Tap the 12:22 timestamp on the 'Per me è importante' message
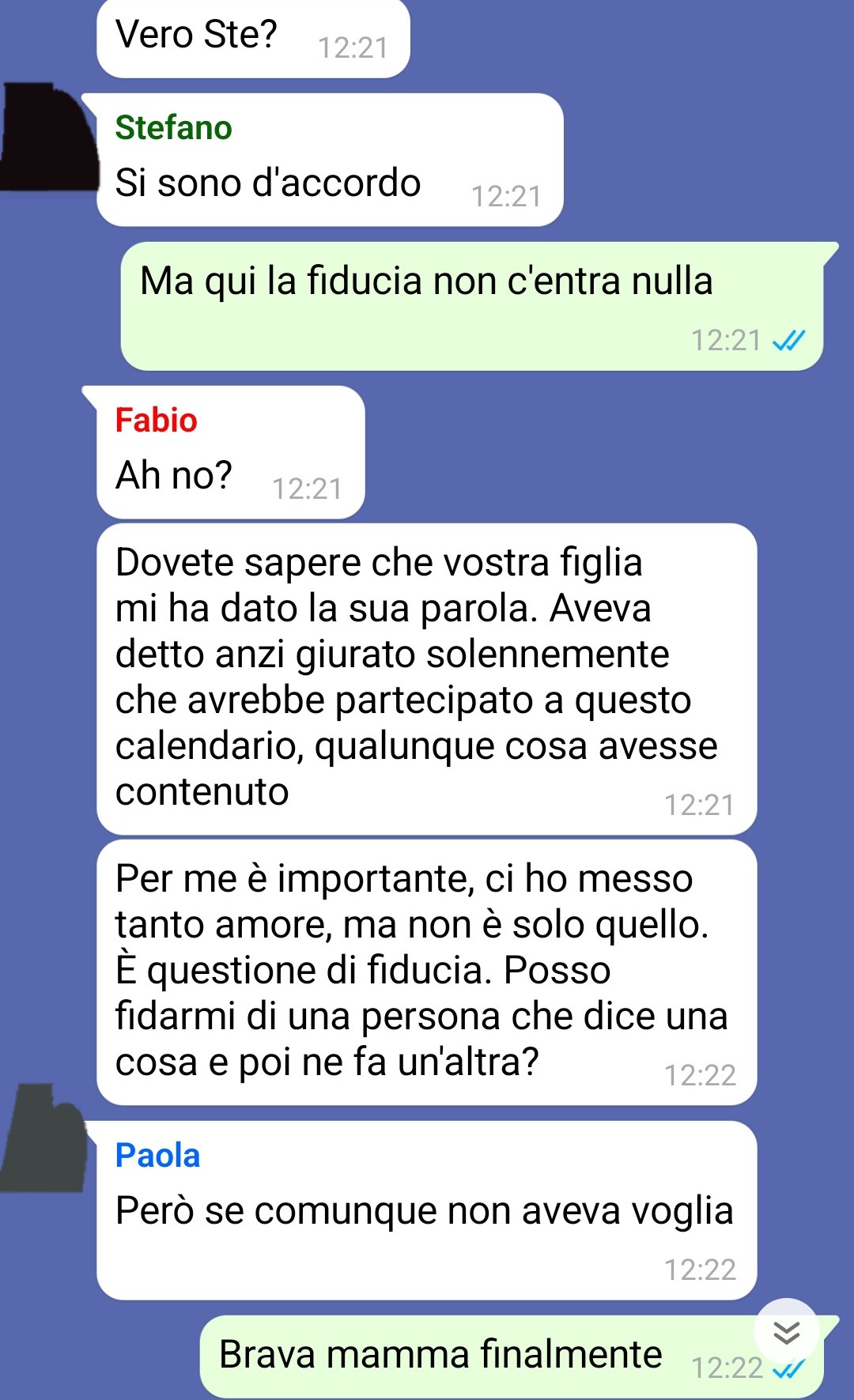 click(x=700, y=1075)
